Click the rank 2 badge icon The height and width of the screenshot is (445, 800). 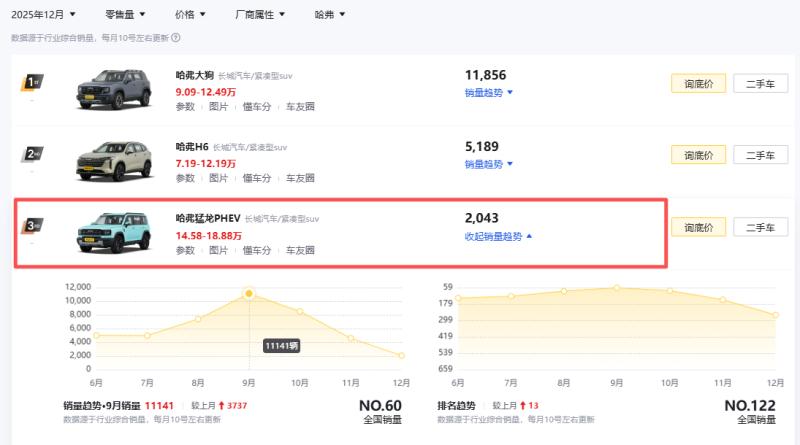[x=32, y=154]
